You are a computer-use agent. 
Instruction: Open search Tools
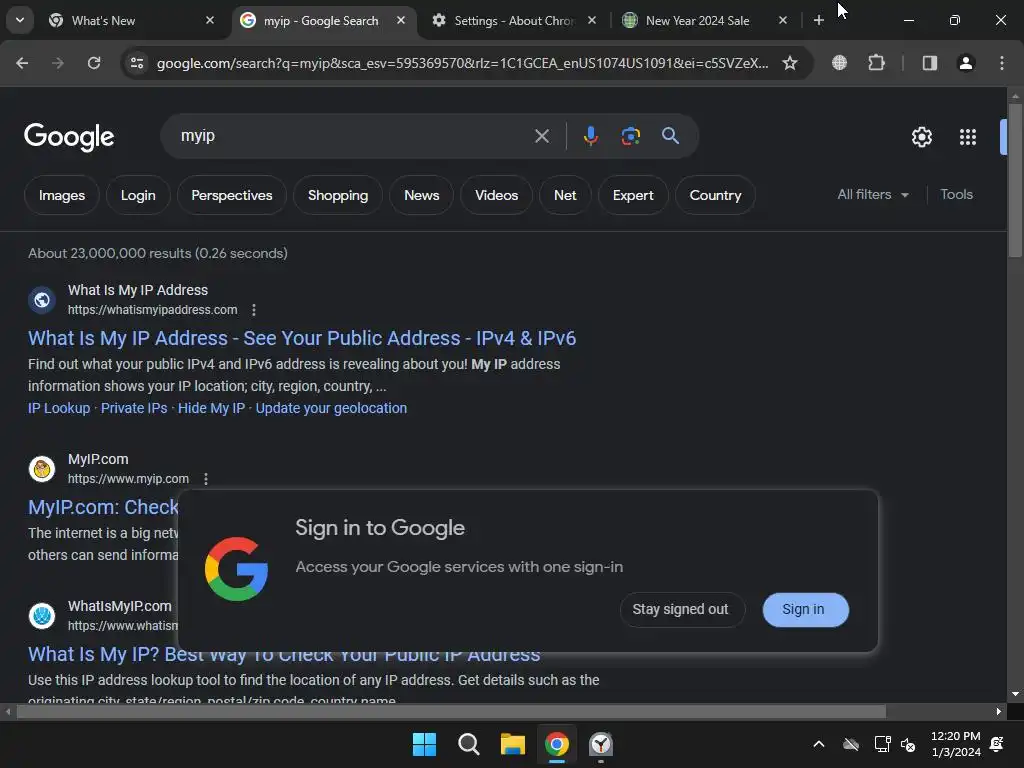point(956,195)
